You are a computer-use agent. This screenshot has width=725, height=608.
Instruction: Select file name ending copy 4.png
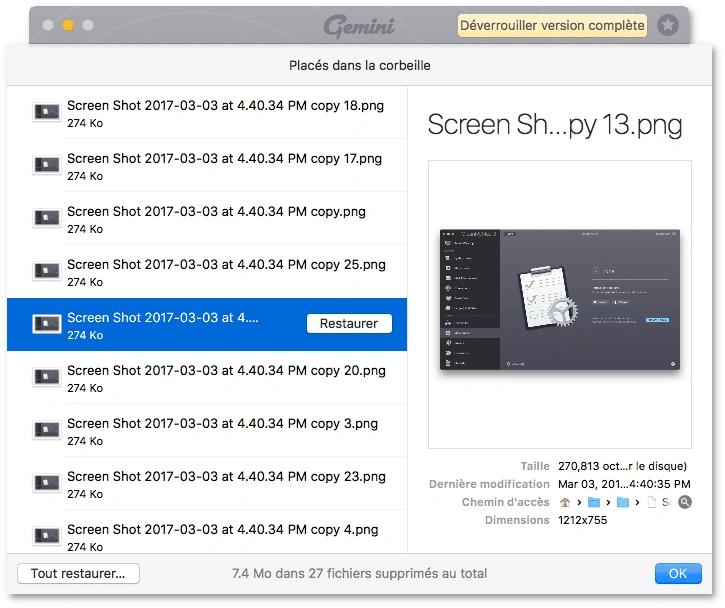(222, 529)
